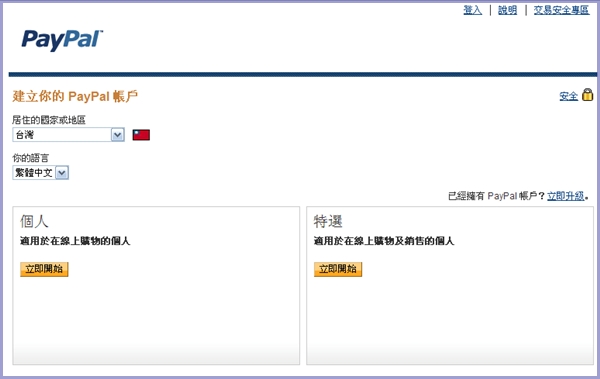Screen dimensions: 600x379
Task: Click the 你的語言 label
Action: point(31,158)
